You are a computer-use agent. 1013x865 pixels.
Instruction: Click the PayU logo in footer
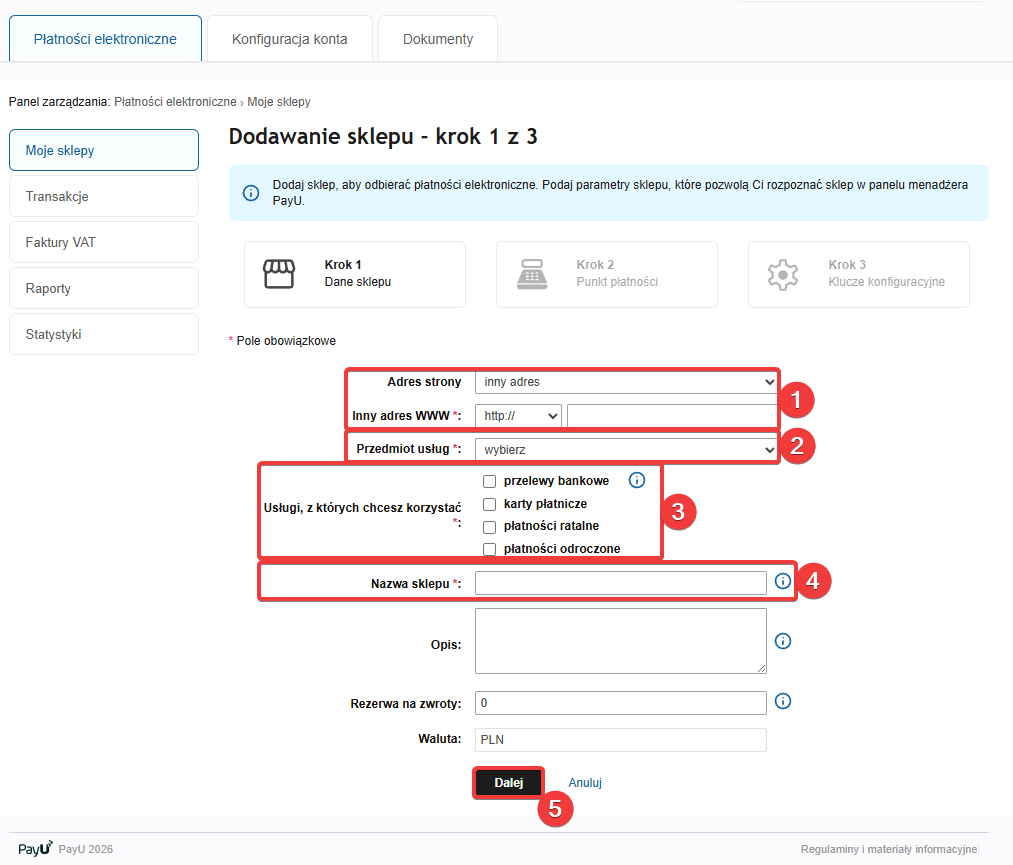(x=35, y=849)
